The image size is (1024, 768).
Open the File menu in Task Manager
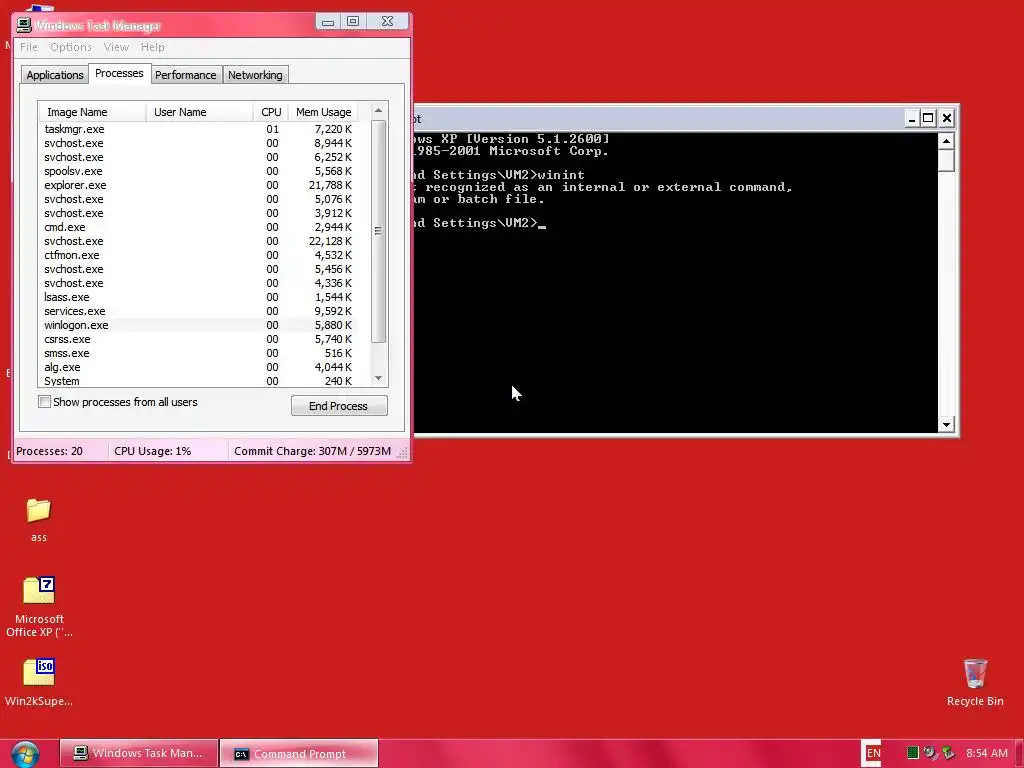pyautogui.click(x=29, y=47)
